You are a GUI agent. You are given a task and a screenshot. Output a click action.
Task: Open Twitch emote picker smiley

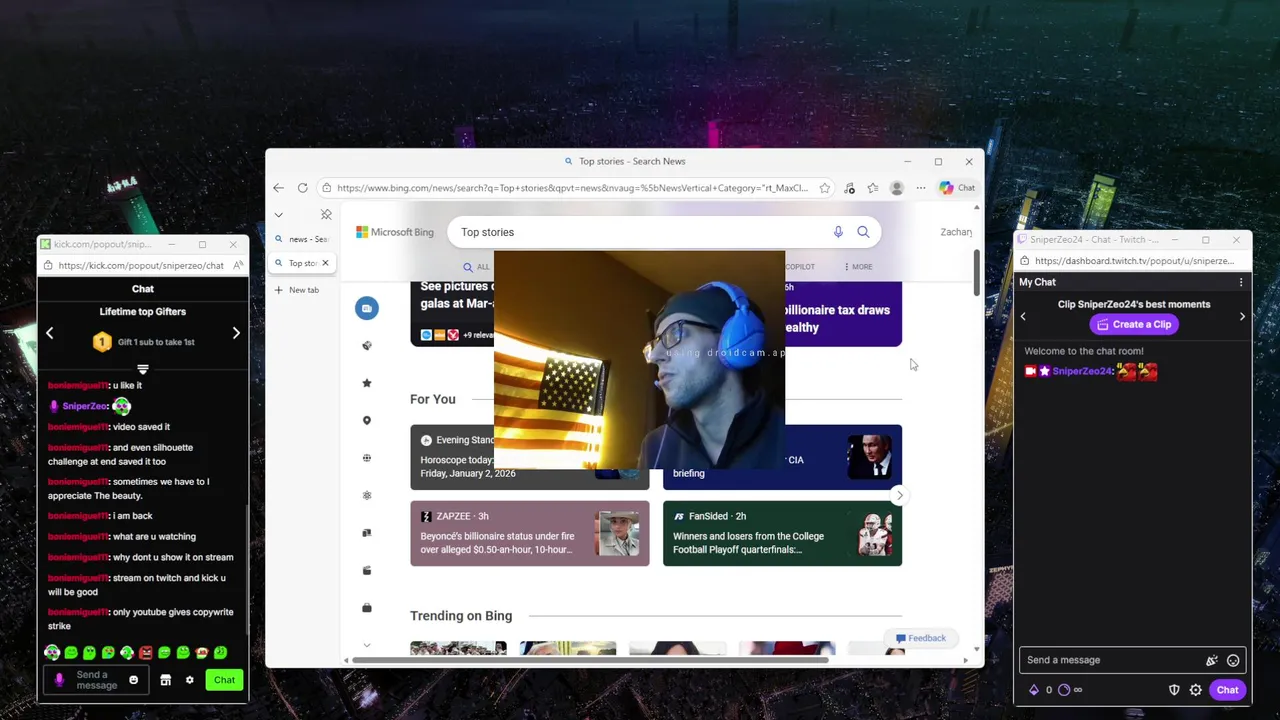1233,660
